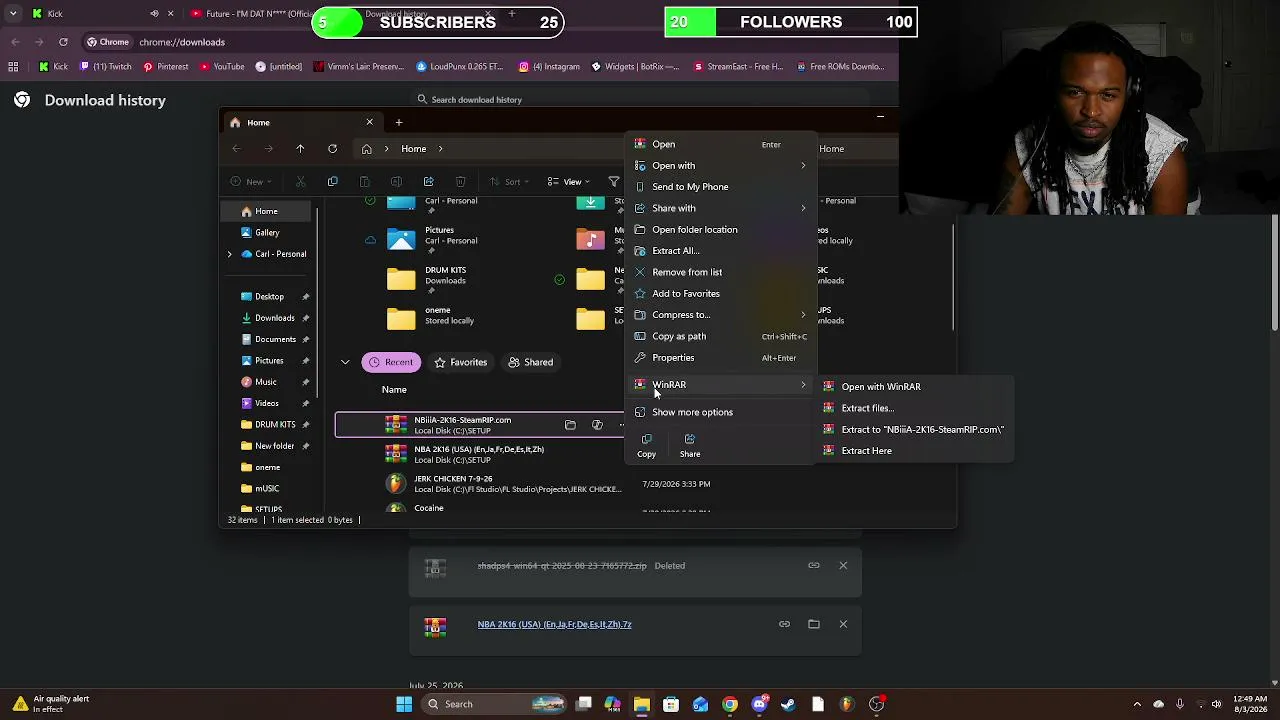Screen dimensions: 1280x720
Task: Click the Up arrow in File Explorer
Action: coord(300,149)
